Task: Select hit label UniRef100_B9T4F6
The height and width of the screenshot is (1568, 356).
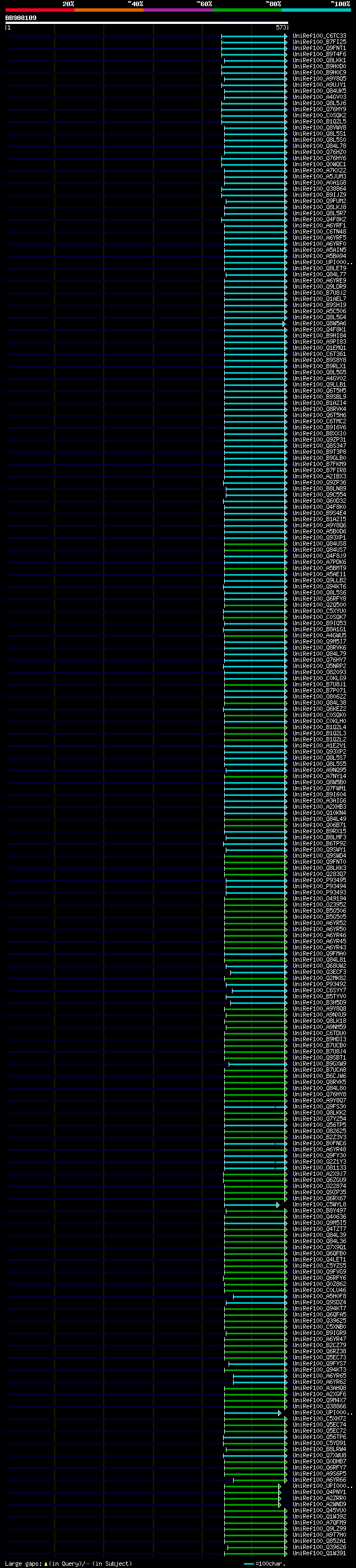Action: click(319, 54)
